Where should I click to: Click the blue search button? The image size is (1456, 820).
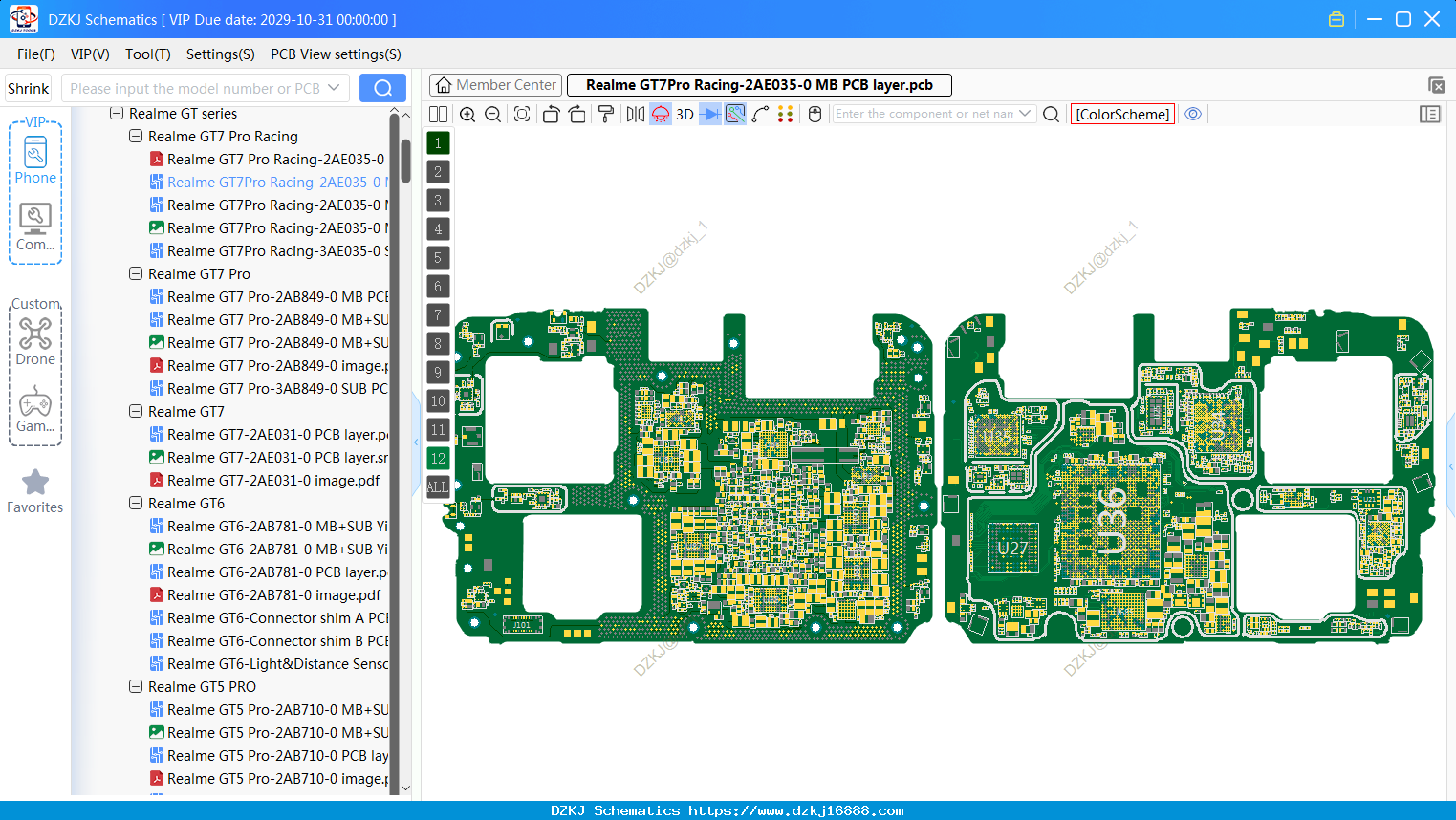point(382,88)
